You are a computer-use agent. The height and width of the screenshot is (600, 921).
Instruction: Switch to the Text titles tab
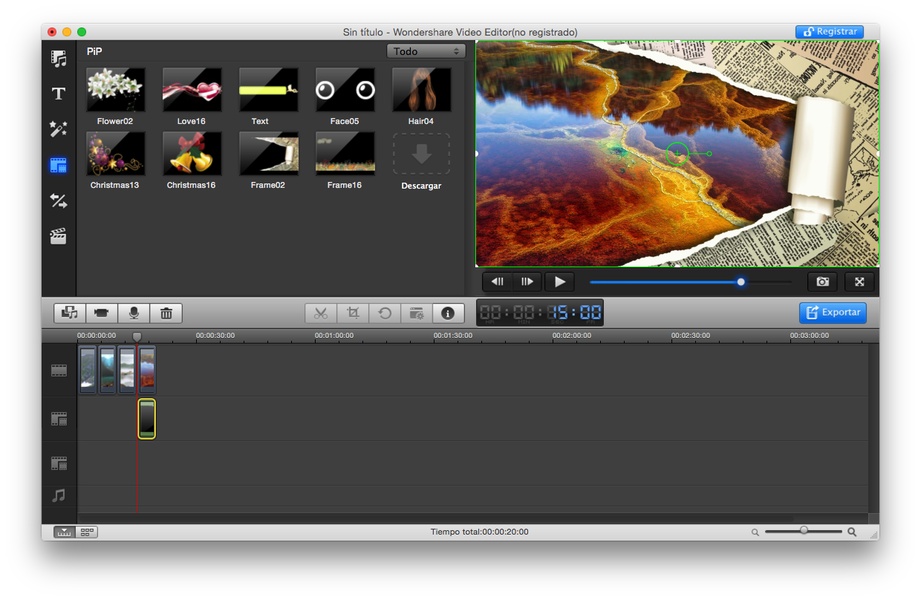pyautogui.click(x=59, y=94)
